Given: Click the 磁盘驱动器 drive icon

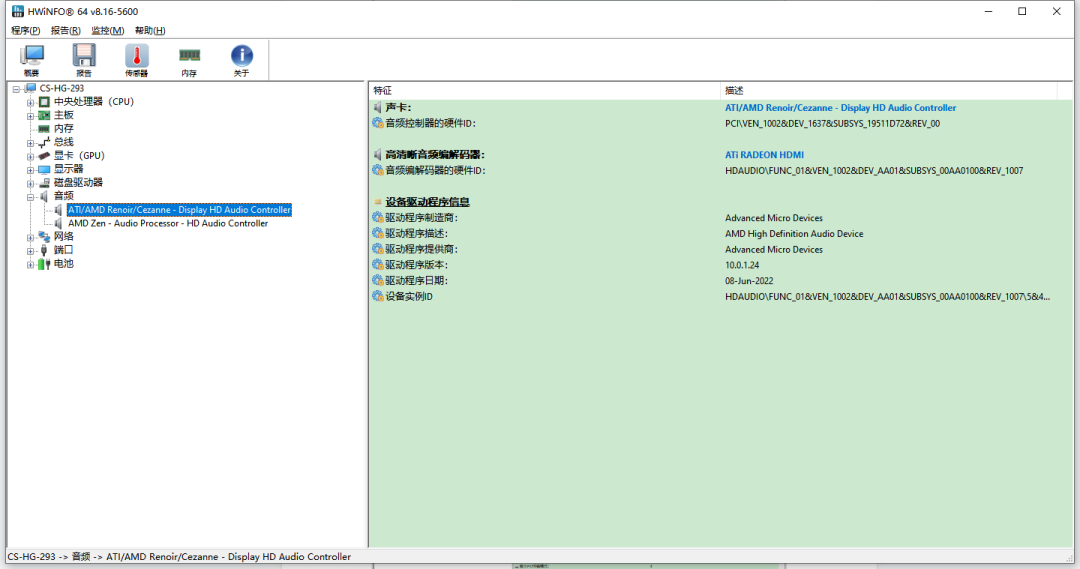Looking at the screenshot, I should pos(44,183).
